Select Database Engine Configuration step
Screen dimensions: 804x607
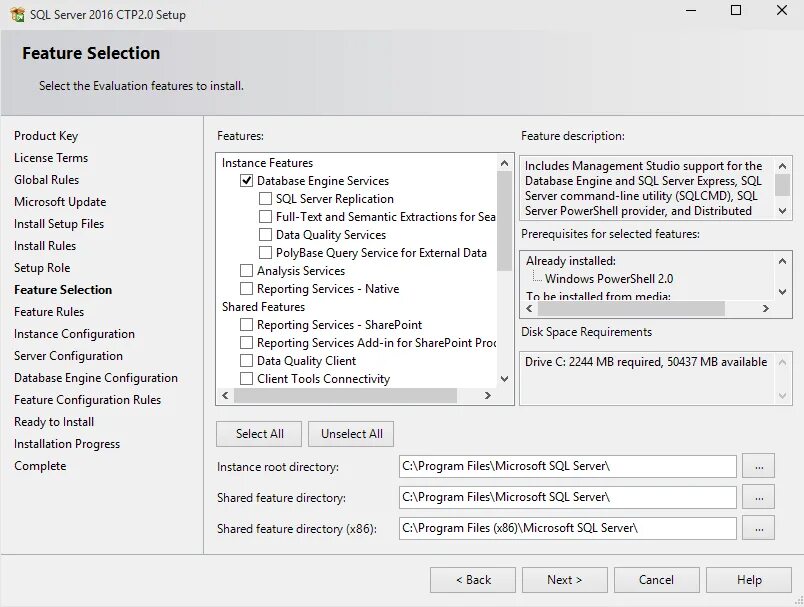(96, 378)
